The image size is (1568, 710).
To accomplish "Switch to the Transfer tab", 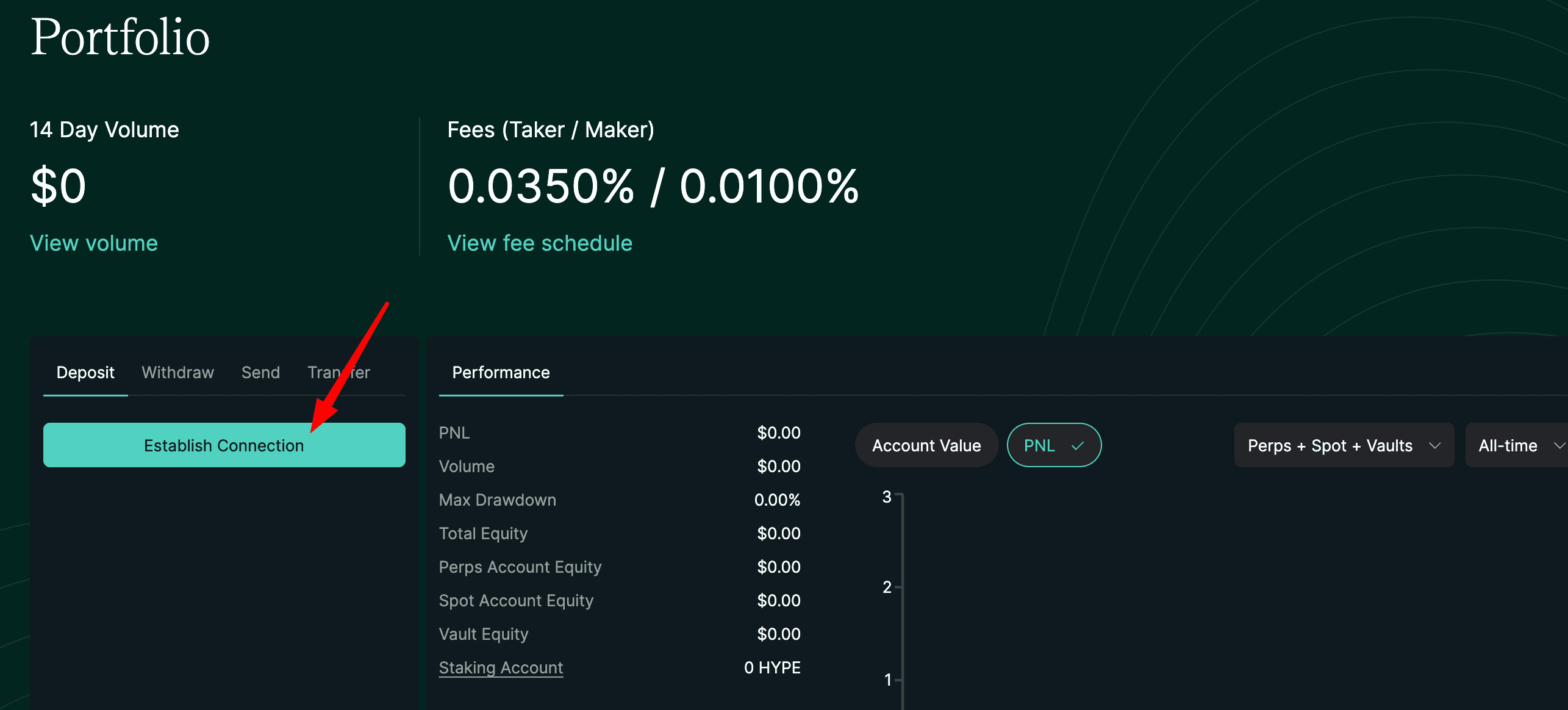I will [x=338, y=373].
